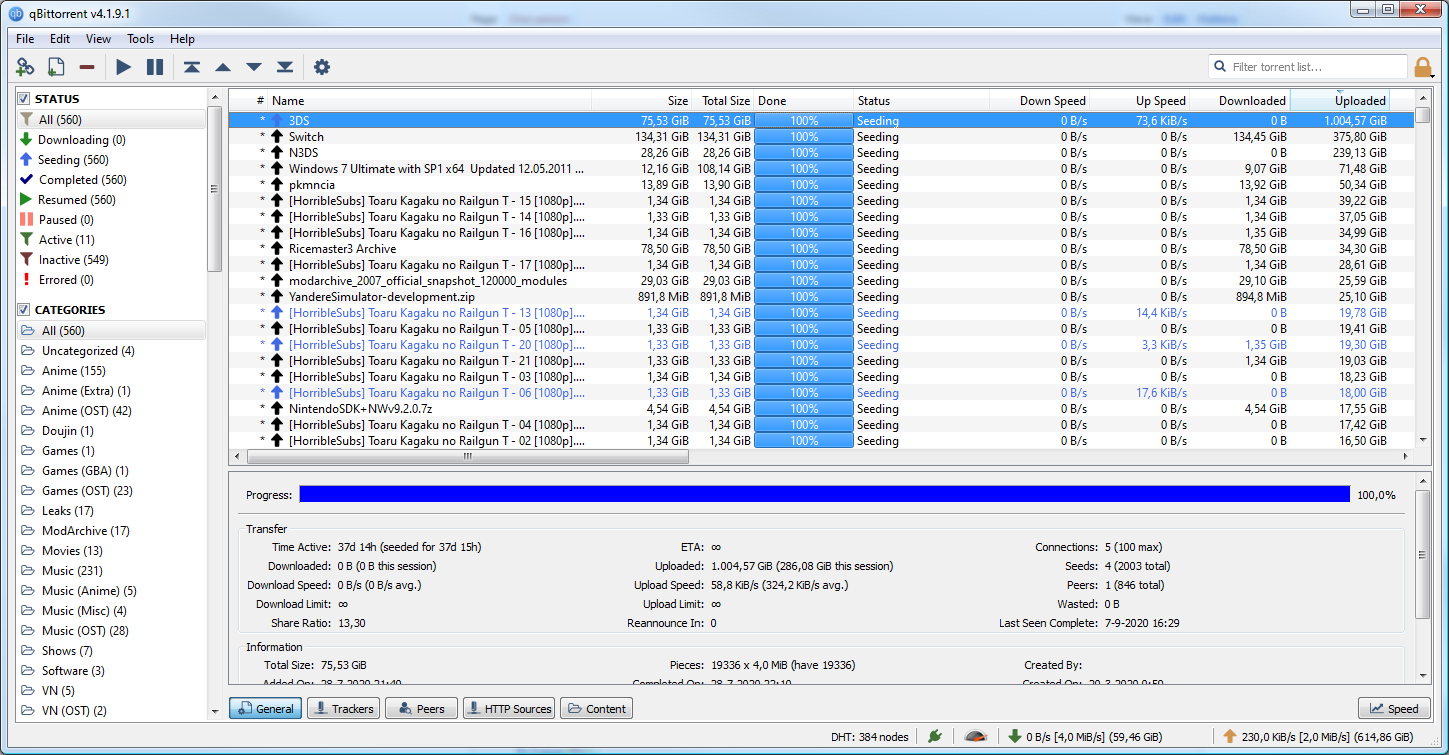The image size is (1449, 755).
Task: Filter by Inactive (549) status
Action: 63,260
